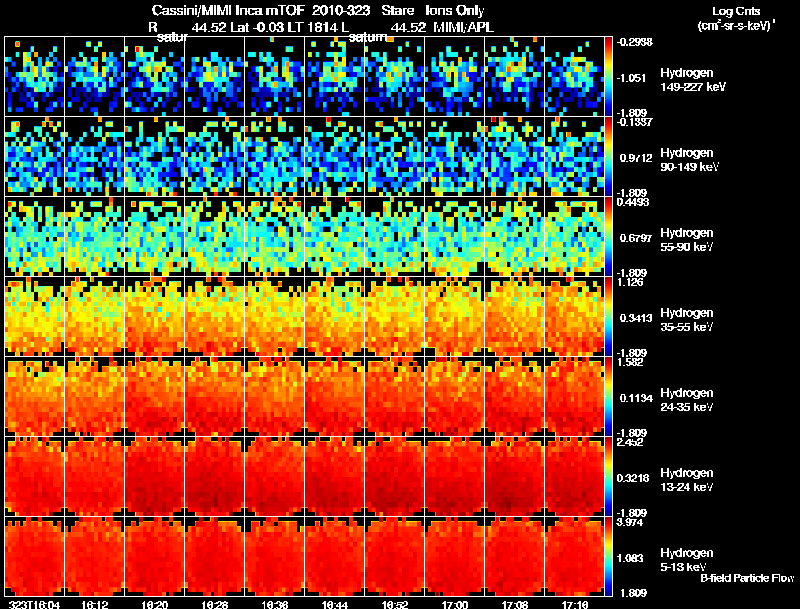Click the '16:44' time axis label
Image resolution: width=800 pixels, height=609 pixels.
(335, 604)
